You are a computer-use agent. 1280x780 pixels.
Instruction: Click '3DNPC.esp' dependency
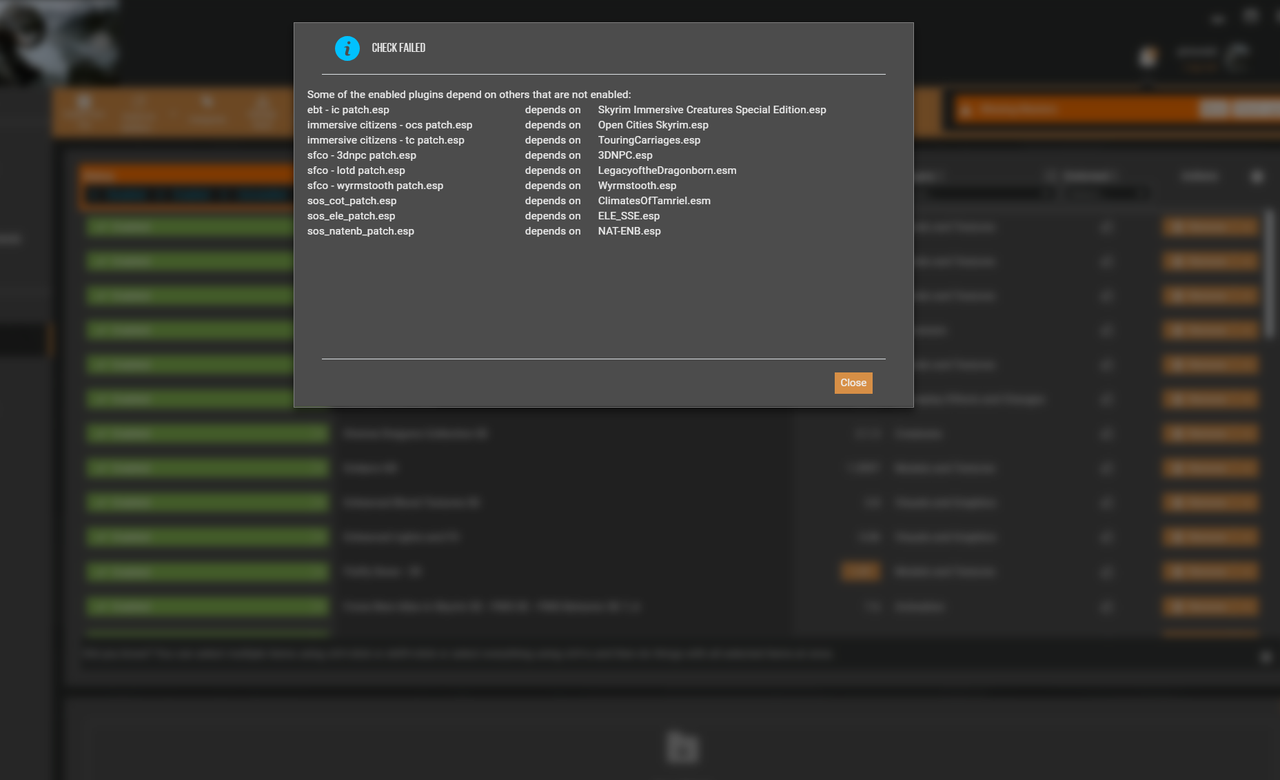(x=625, y=155)
